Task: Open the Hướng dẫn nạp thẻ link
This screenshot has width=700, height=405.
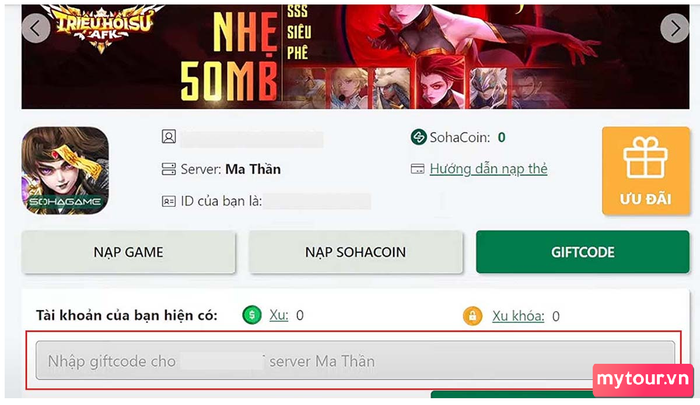Action: pyautogui.click(x=488, y=169)
